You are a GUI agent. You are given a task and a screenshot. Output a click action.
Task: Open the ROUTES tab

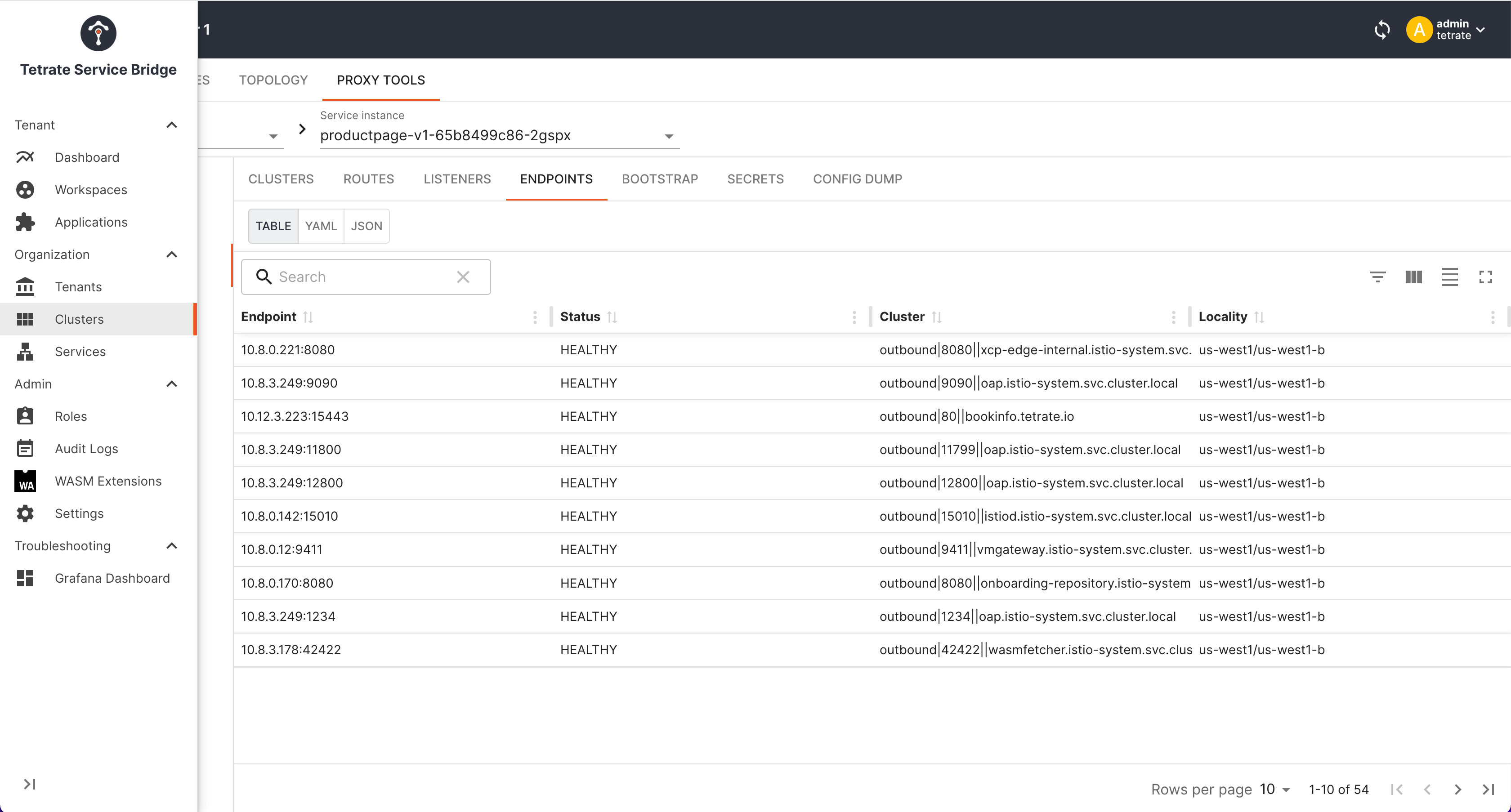[368, 179]
